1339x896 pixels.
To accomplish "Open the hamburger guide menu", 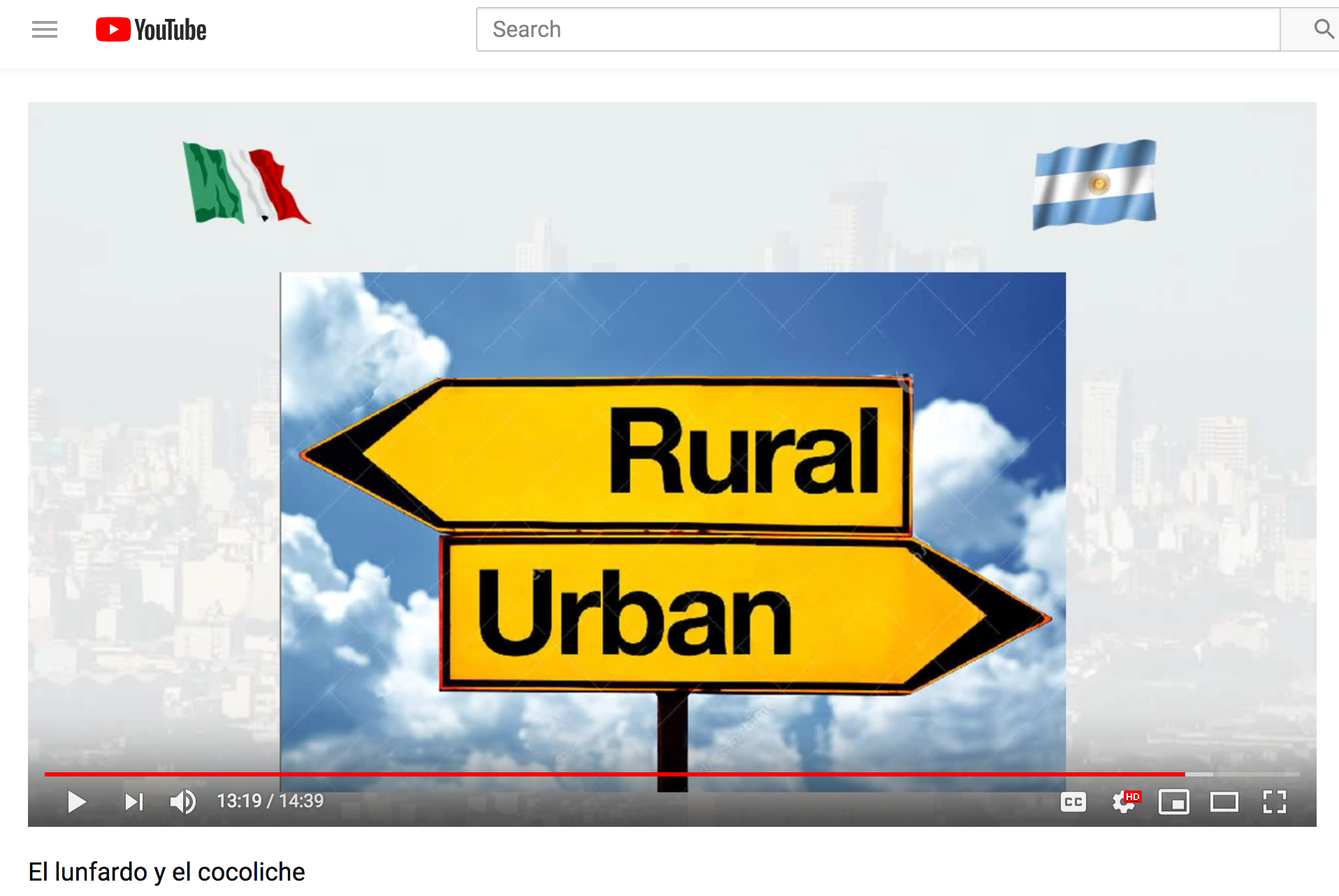I will tap(45, 29).
